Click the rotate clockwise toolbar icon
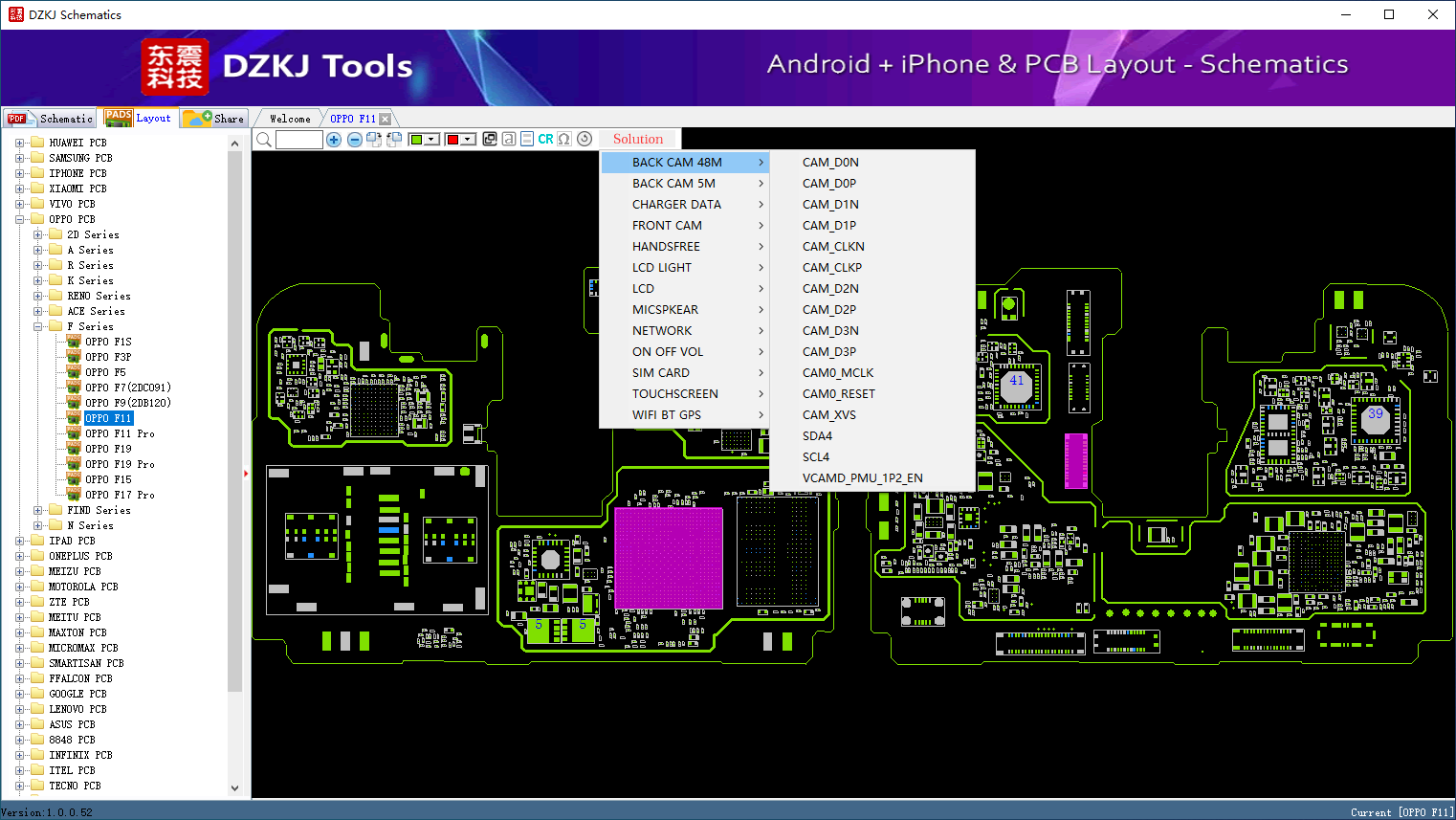1456x820 pixels. (x=374, y=140)
